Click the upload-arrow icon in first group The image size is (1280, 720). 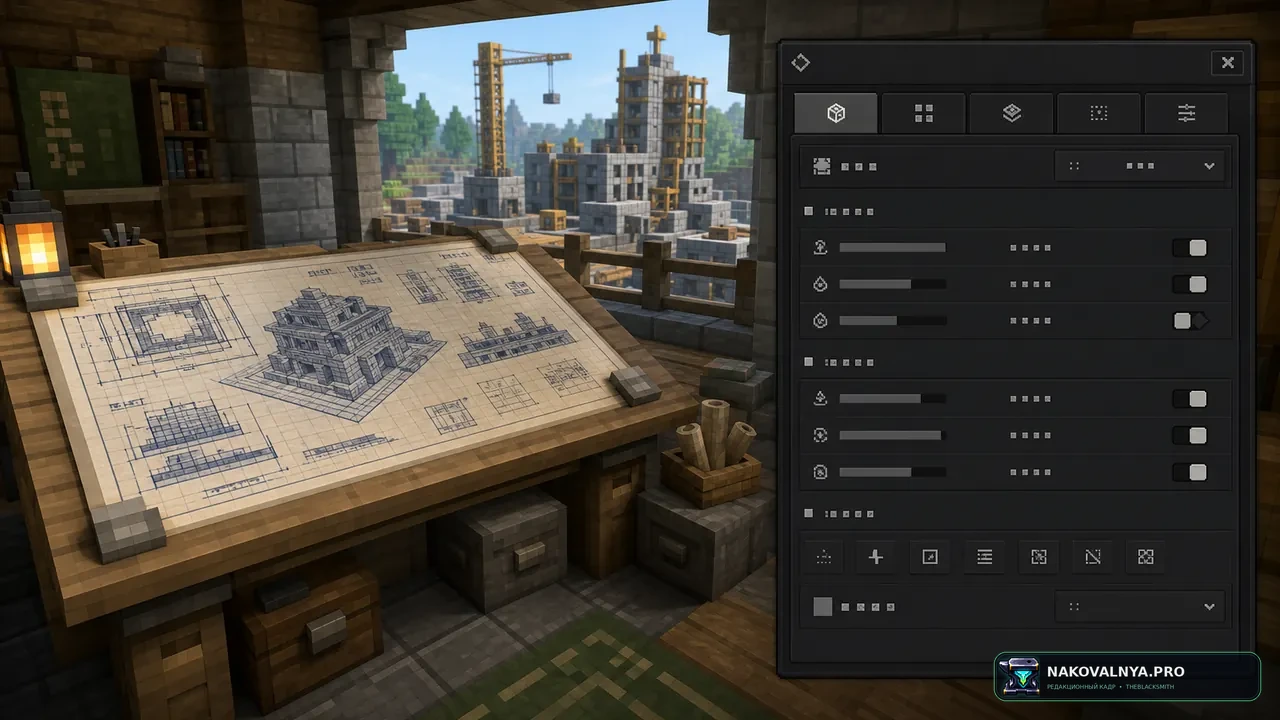(821, 248)
